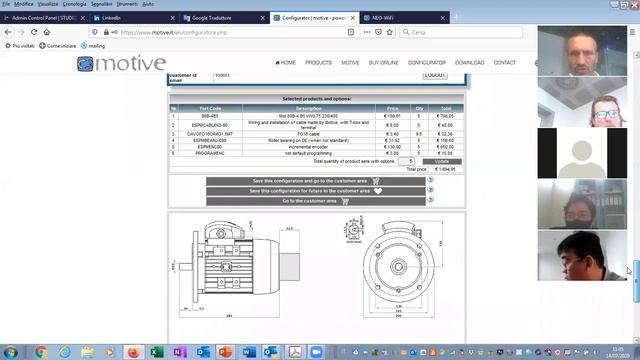Toggle reader view icon in address bar
This screenshot has height=360, width=640.
(351, 32)
